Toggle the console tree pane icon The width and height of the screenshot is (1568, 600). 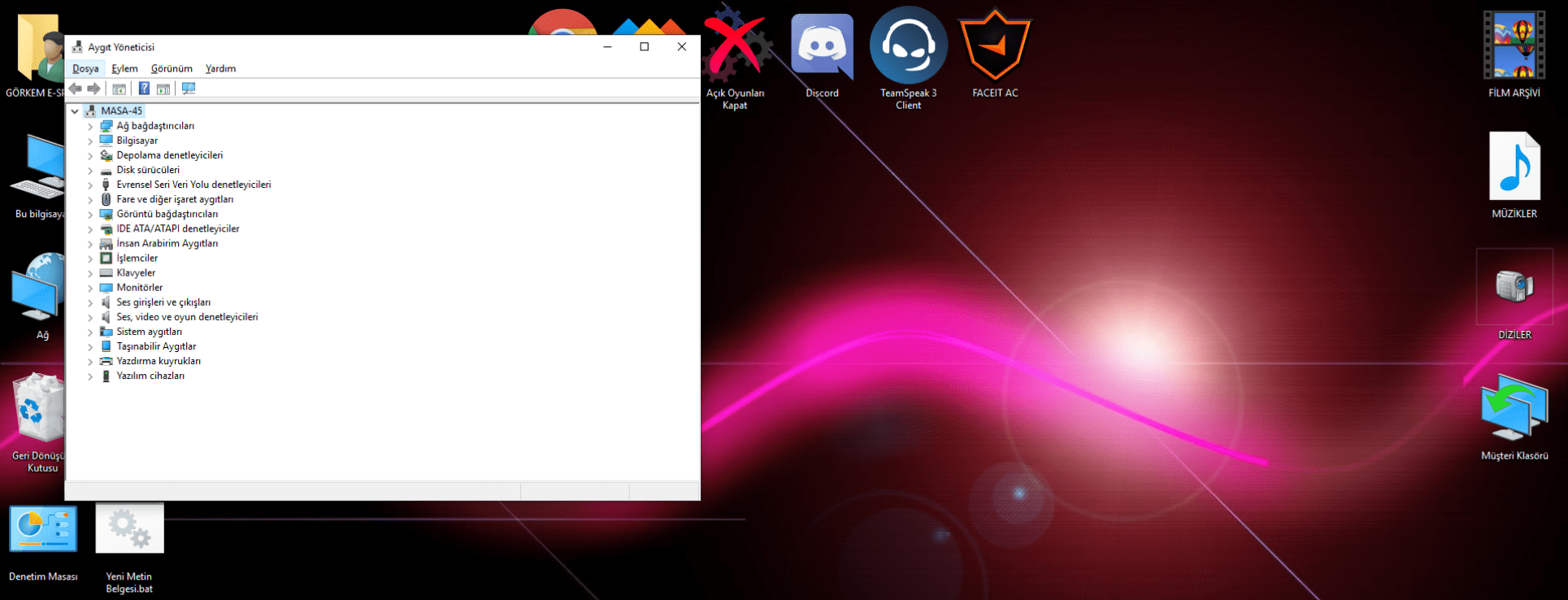(x=119, y=89)
